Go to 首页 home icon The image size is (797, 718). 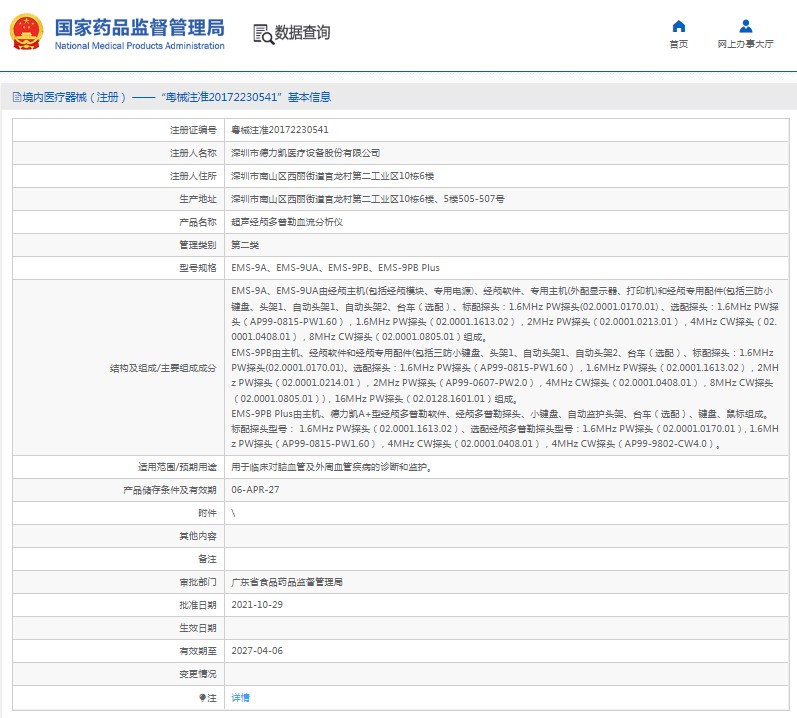click(x=679, y=26)
